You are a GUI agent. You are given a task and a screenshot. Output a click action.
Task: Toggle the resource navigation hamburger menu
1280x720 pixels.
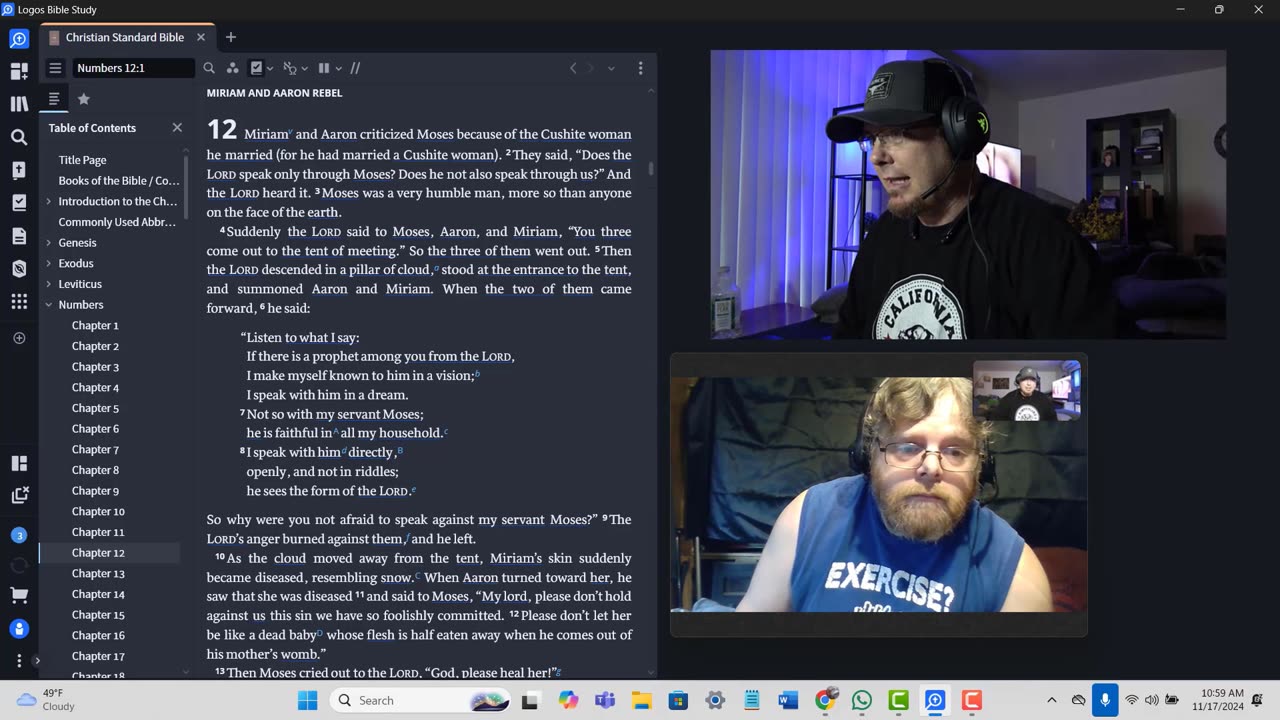[55, 68]
